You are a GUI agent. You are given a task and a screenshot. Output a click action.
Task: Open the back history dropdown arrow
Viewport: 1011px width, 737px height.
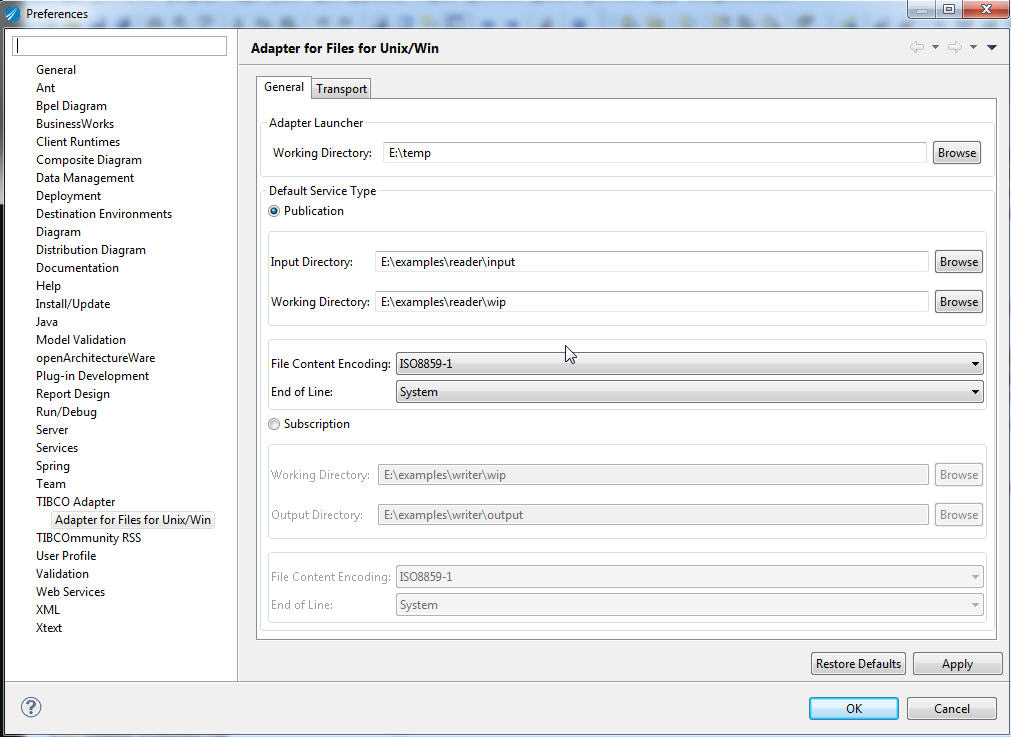click(935, 48)
